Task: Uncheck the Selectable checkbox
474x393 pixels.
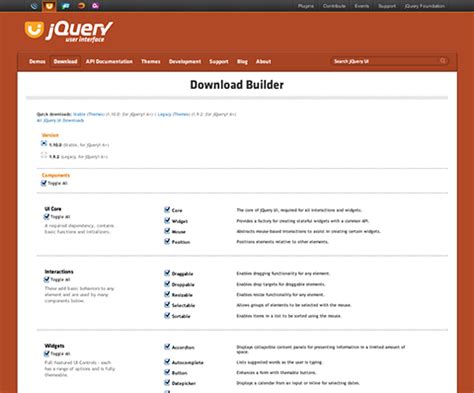Action: tap(167, 305)
